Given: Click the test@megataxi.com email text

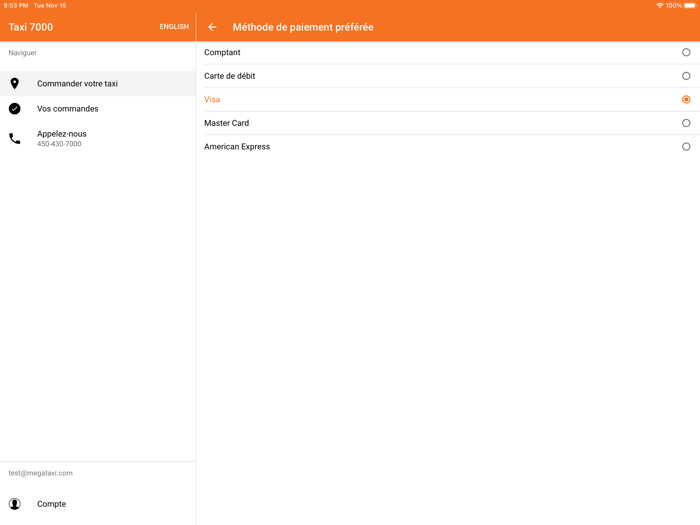Looking at the screenshot, I should pyautogui.click(x=40, y=473).
